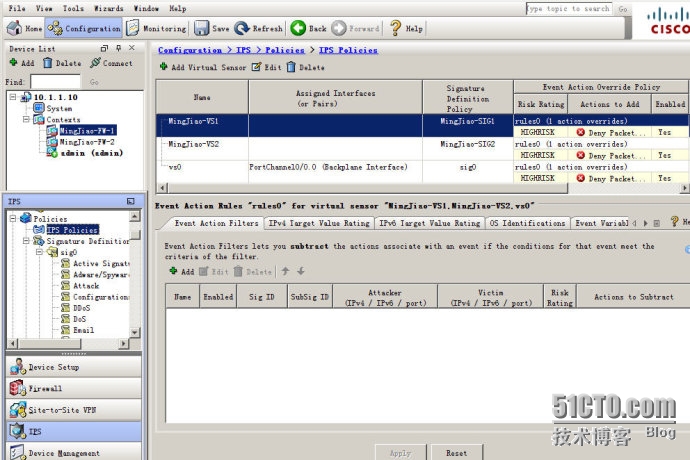Viewport: 690px width, 460px height.
Task: Follow the IPS Policies breadcrumb link
Action: pos(348,50)
